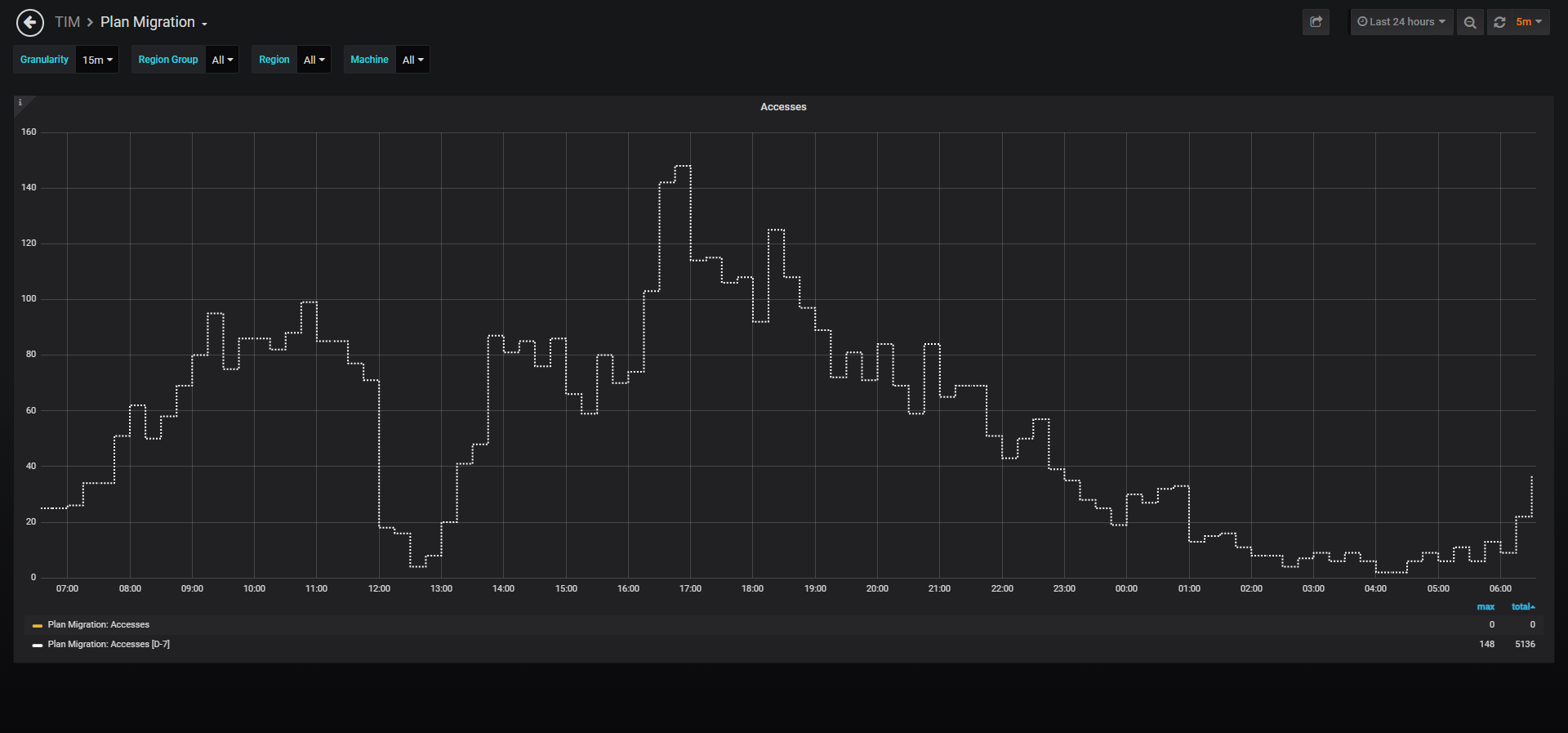Sort the legend by total column
This screenshot has width=1568, height=733.
pos(1523,606)
